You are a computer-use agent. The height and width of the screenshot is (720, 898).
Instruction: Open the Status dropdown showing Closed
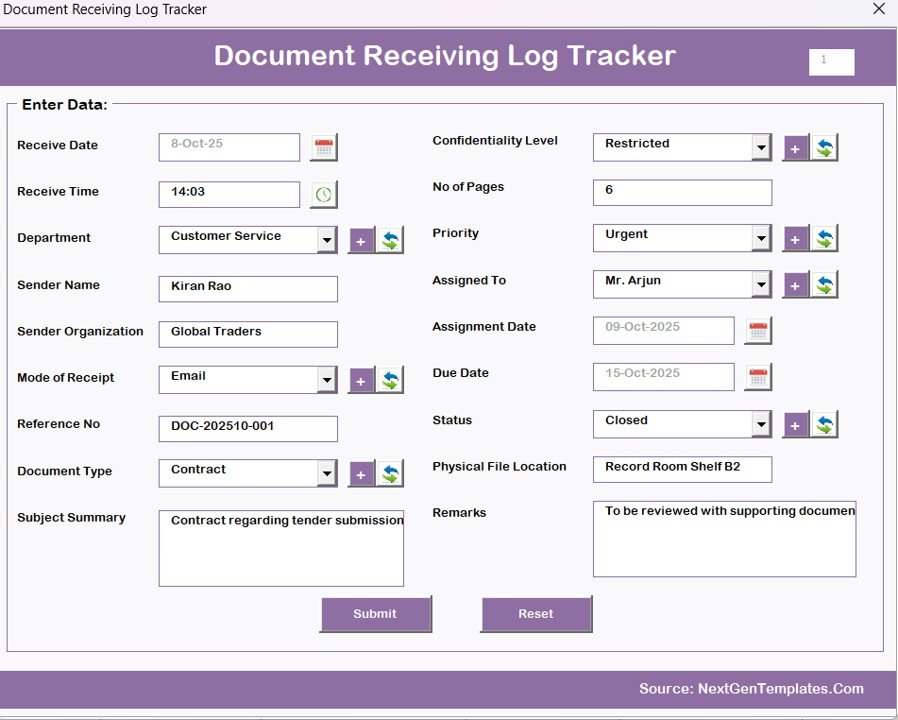(762, 423)
